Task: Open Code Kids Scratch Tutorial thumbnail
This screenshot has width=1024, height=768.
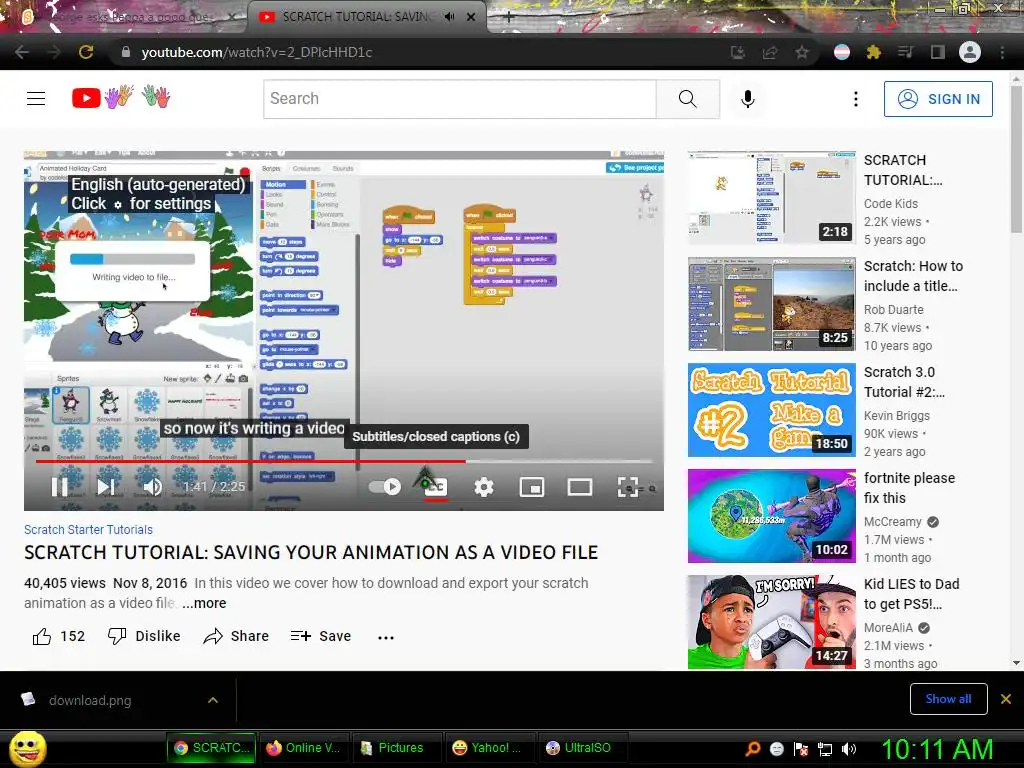Action: pyautogui.click(x=771, y=197)
